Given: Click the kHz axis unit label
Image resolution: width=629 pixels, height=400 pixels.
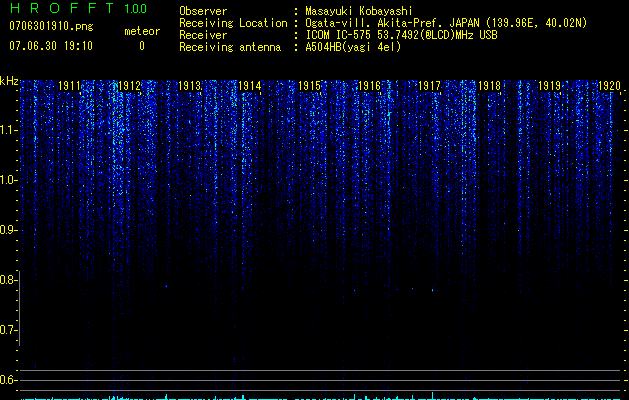Looking at the screenshot, I should tap(9, 81).
